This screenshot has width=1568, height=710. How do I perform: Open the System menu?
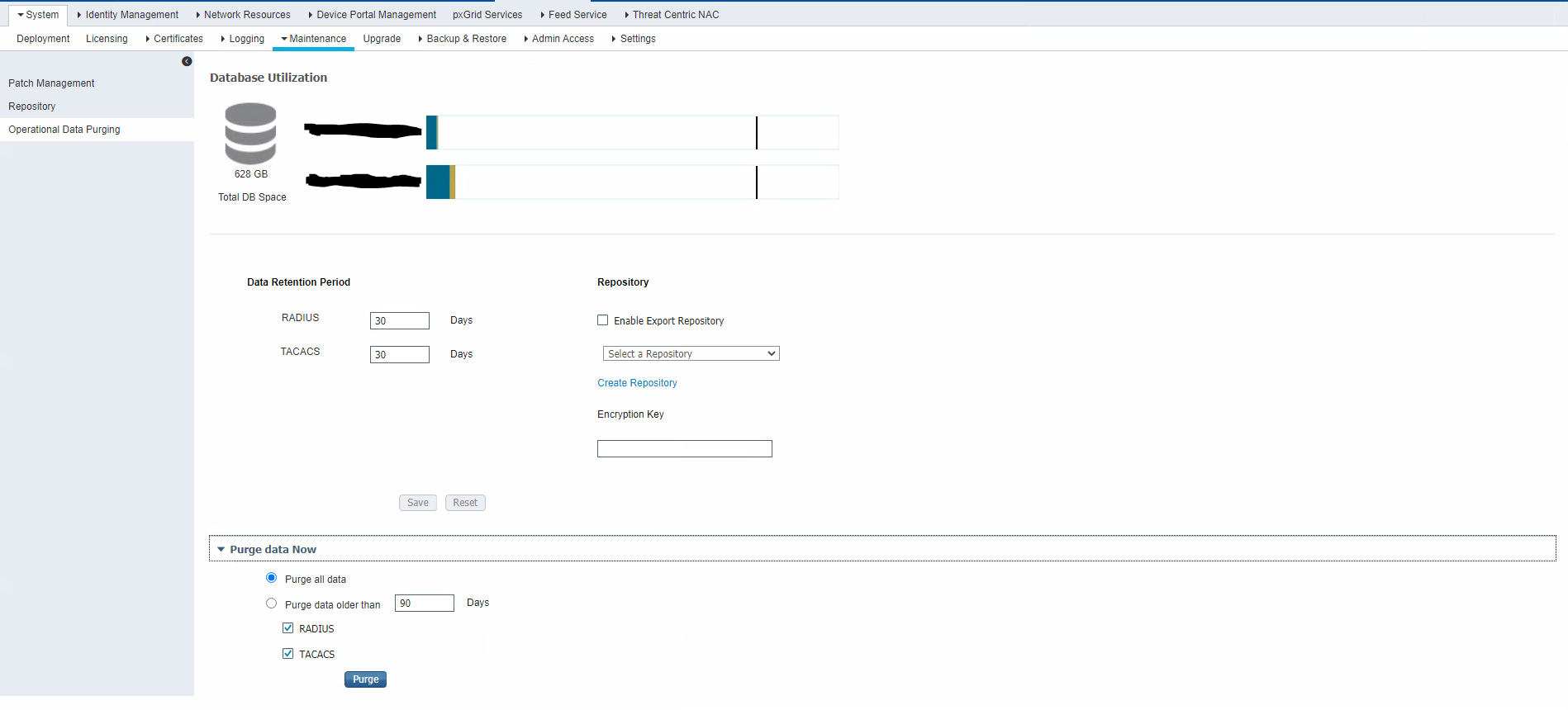pos(38,15)
